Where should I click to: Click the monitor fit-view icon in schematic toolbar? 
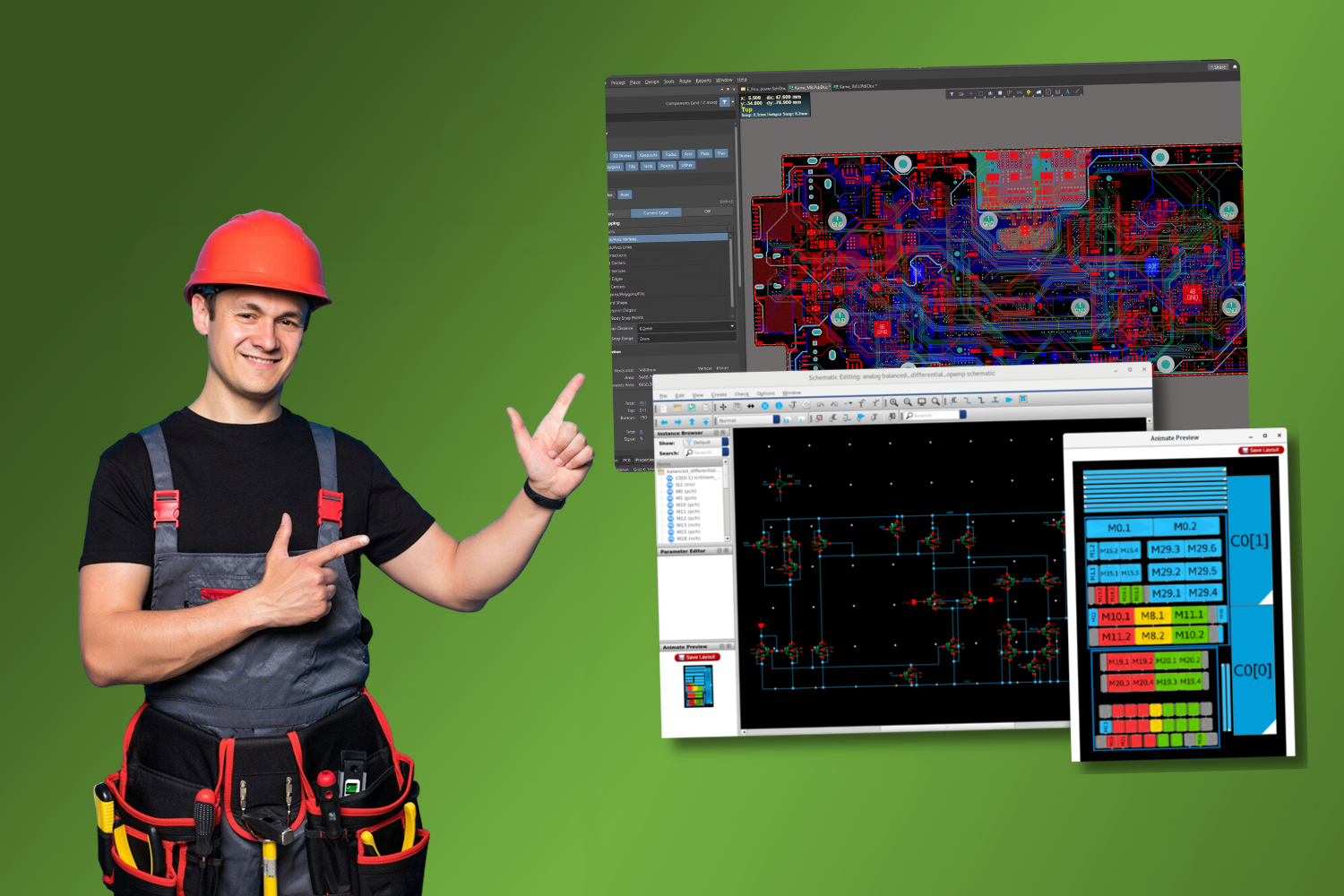pos(922,402)
